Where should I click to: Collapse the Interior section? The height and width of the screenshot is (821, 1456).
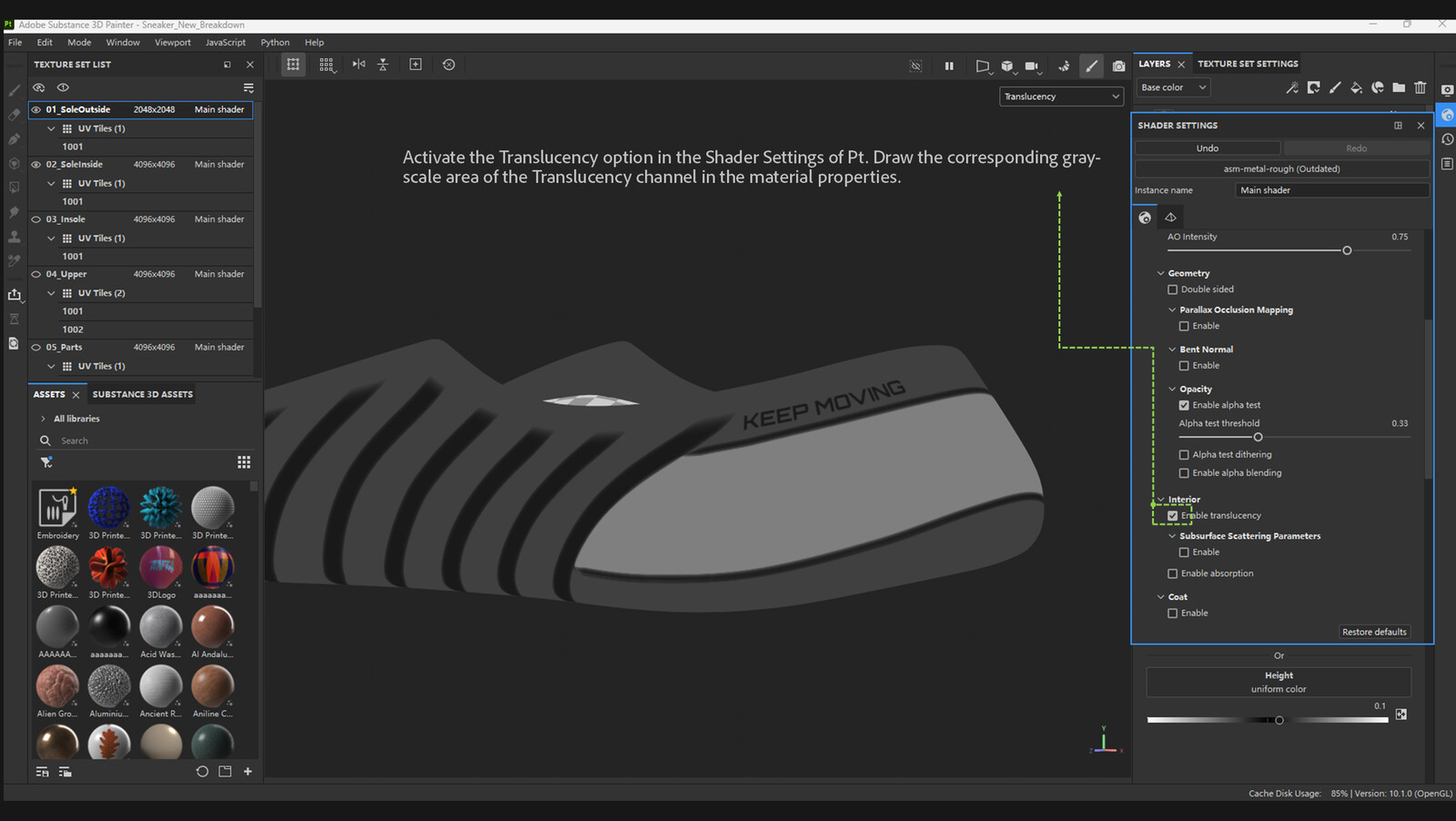[1161, 499]
